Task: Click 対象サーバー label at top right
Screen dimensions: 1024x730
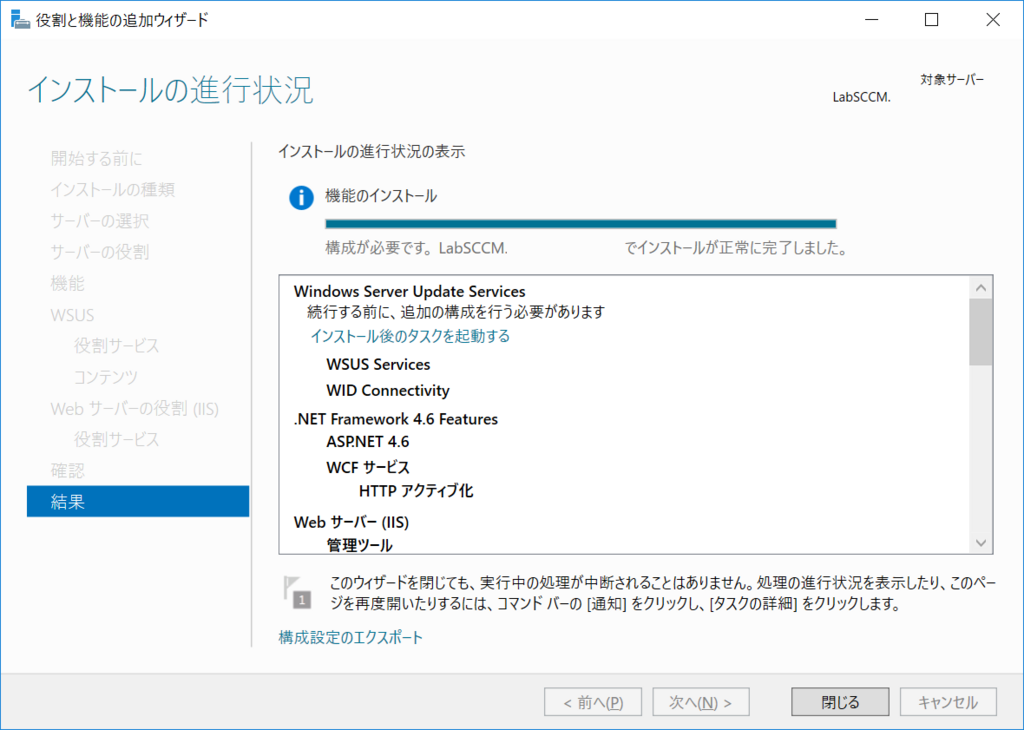Action: point(952,80)
